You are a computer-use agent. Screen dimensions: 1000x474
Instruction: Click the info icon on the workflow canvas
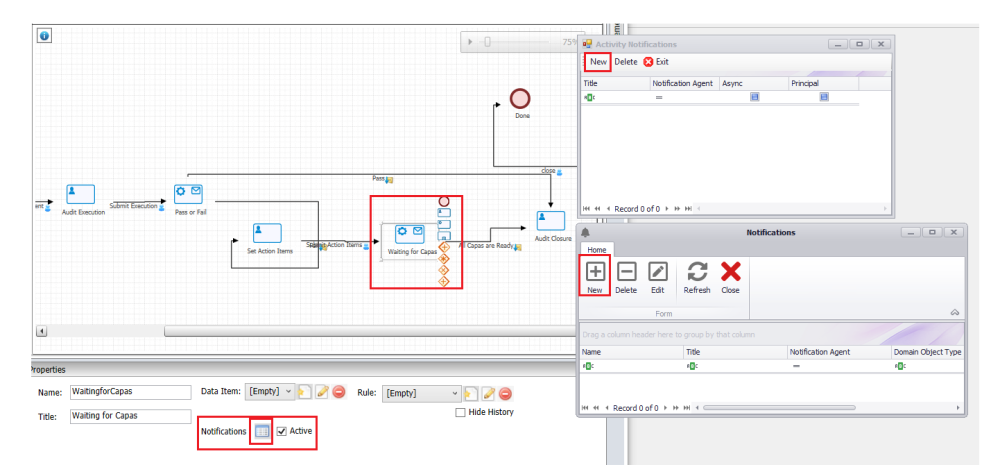(44, 36)
